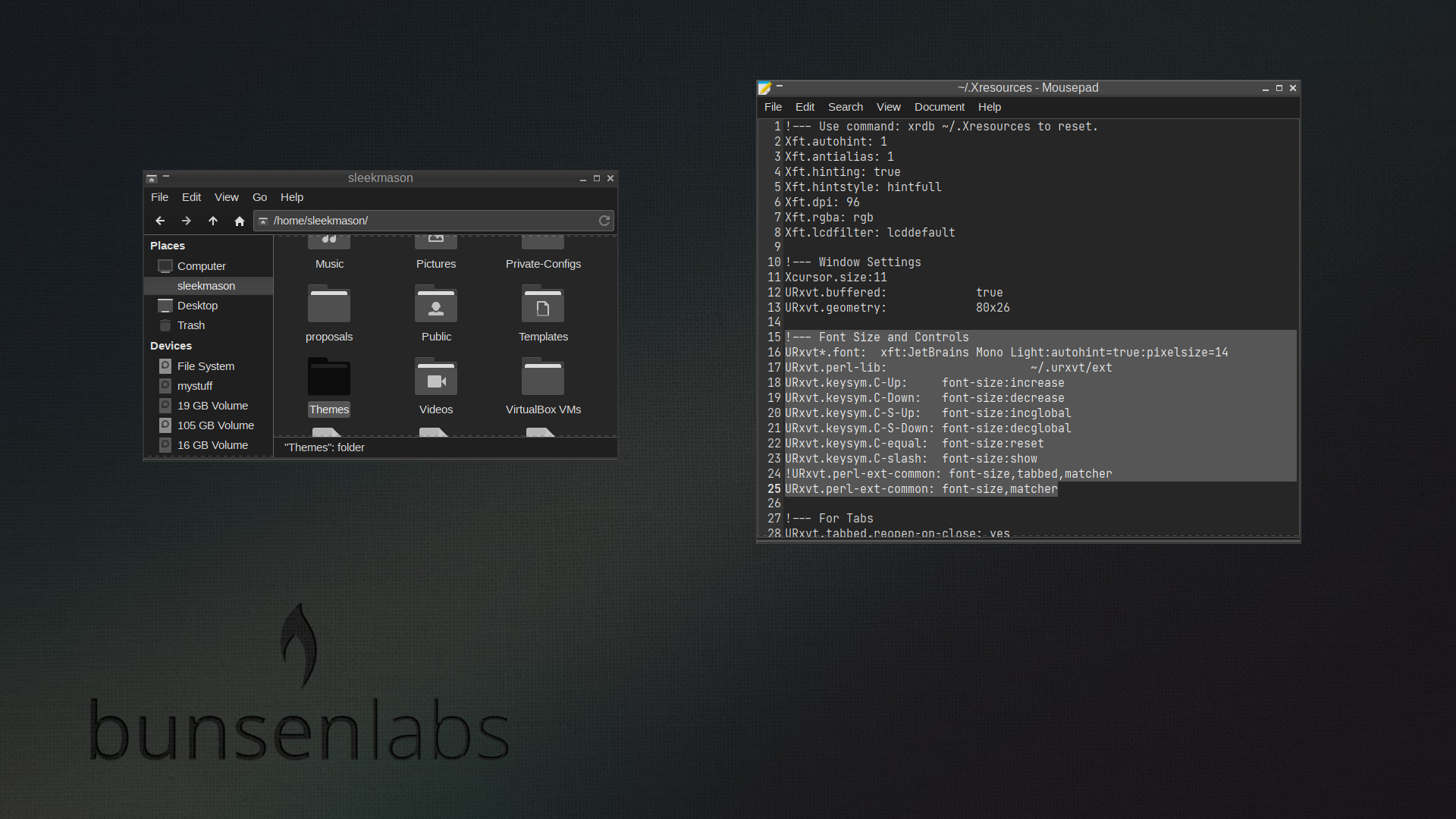1456x819 pixels.
Task: Click the '"Themes": folder' status bar text
Action: (325, 447)
